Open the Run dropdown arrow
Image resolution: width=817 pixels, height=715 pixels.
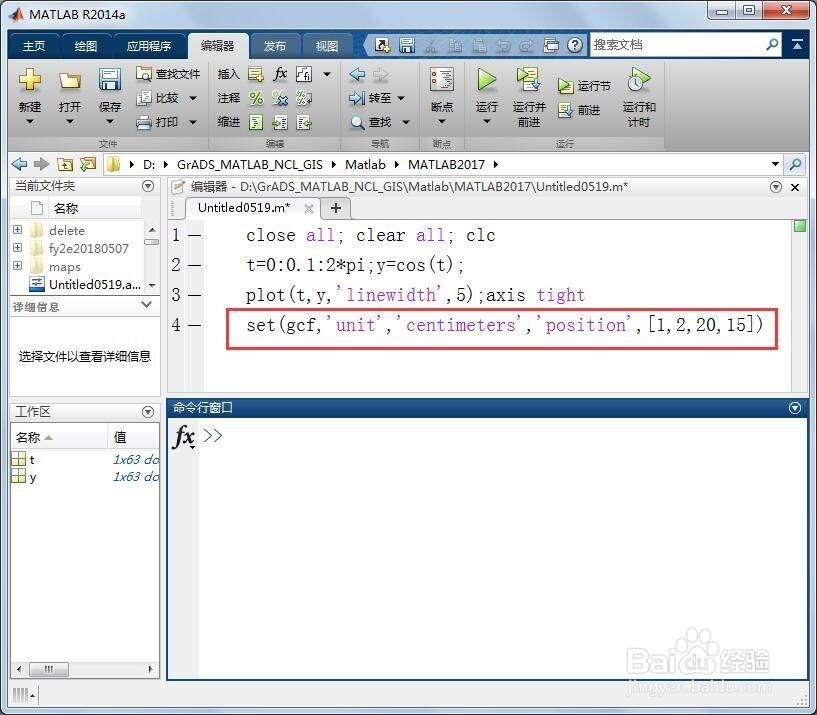click(487, 121)
